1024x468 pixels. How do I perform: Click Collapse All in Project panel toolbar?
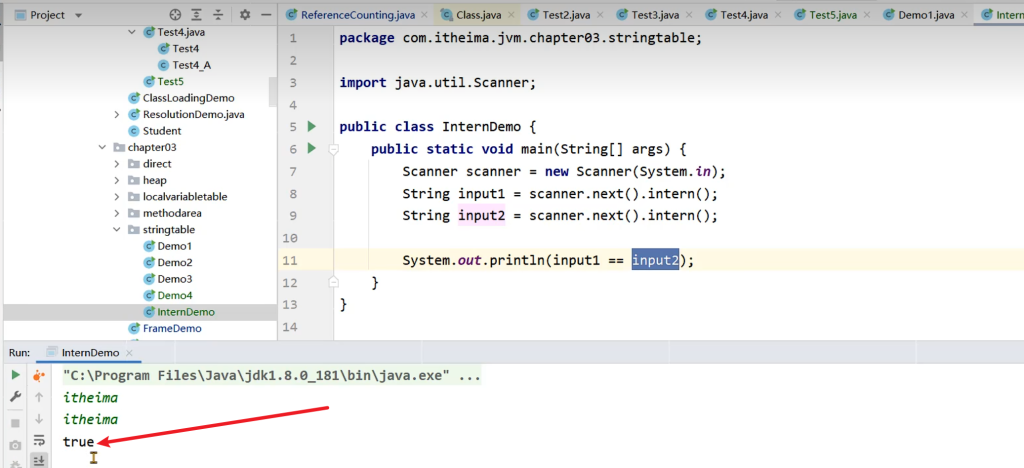219,15
